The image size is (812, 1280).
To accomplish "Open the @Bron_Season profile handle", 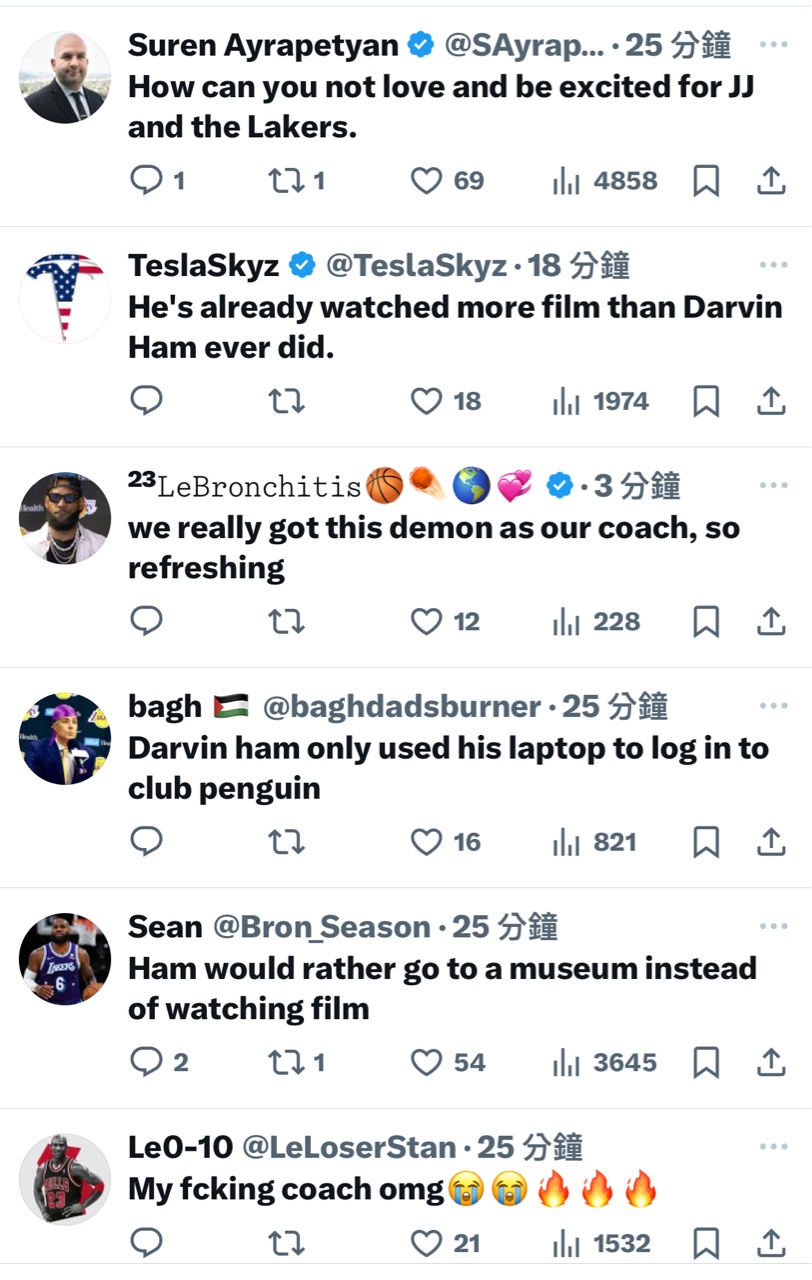I will (321, 927).
